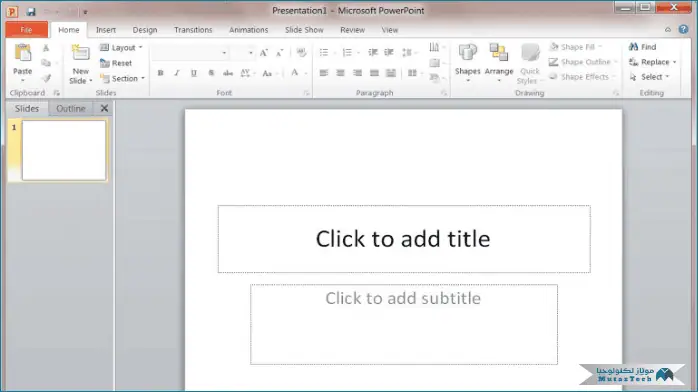The height and width of the screenshot is (392, 698).
Task: Open the Font dialog launcher
Action: (x=306, y=93)
